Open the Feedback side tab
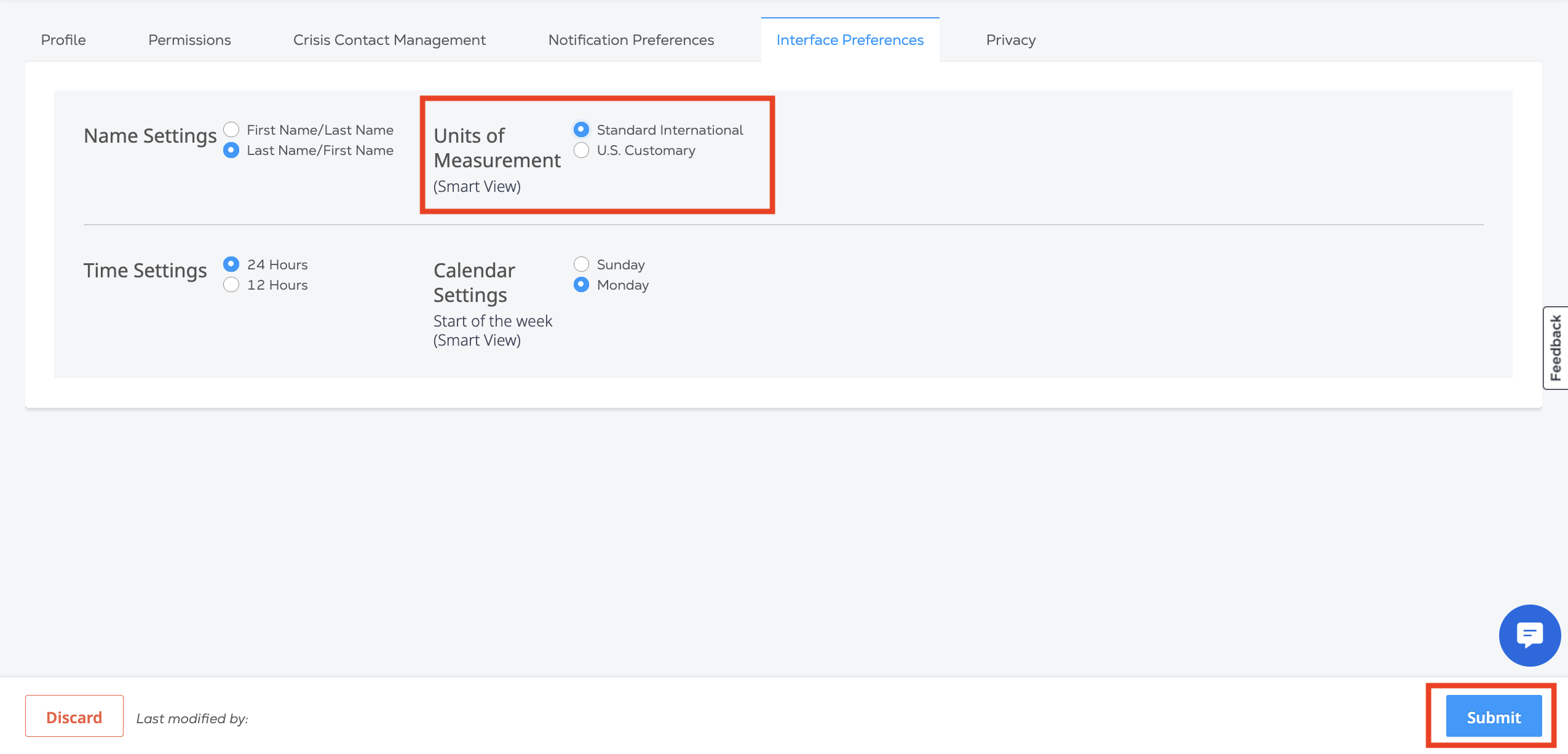This screenshot has height=754, width=1568. tap(1556, 348)
